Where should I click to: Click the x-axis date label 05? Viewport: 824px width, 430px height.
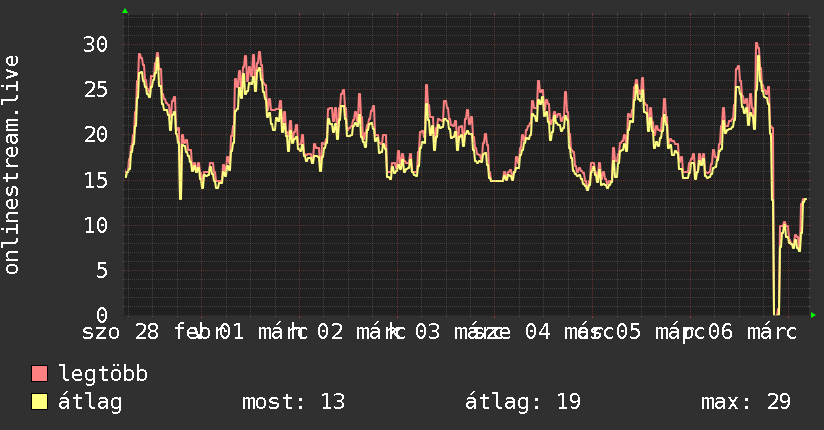628,332
